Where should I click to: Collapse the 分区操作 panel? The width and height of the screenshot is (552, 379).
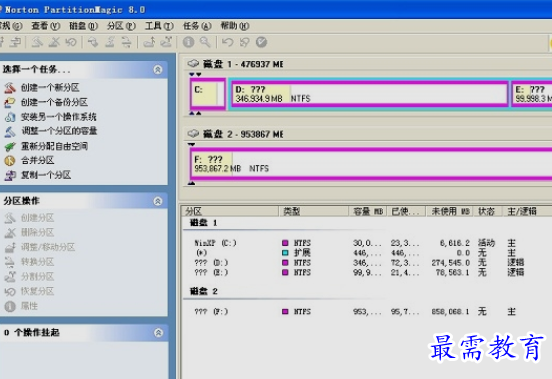tap(158, 201)
